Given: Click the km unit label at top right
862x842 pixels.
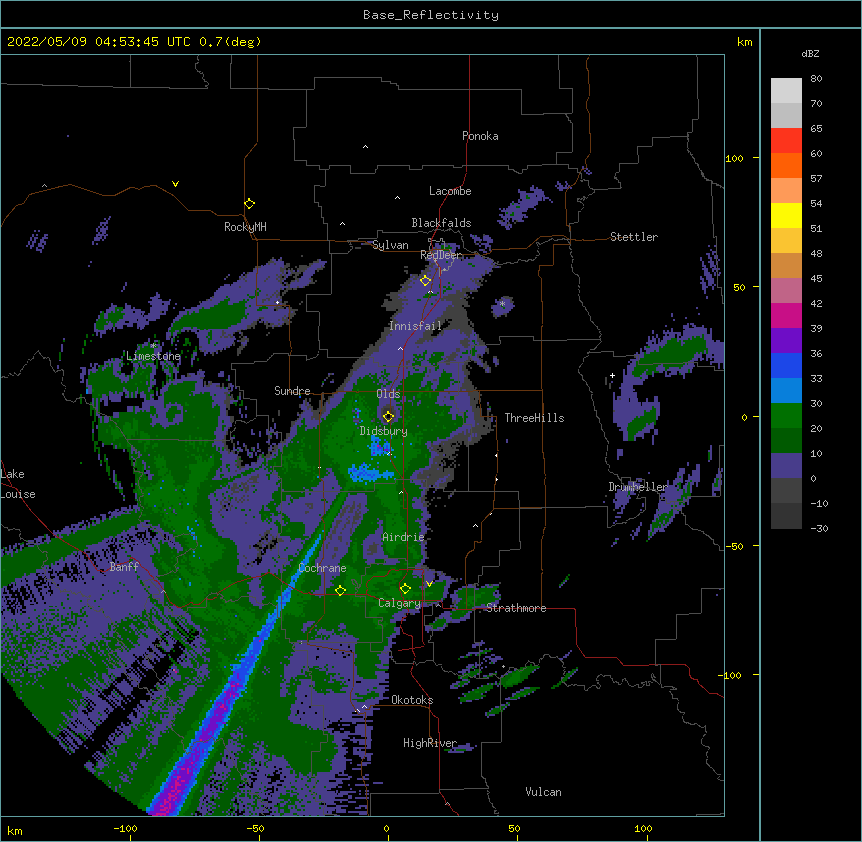Looking at the screenshot, I should pos(744,42).
